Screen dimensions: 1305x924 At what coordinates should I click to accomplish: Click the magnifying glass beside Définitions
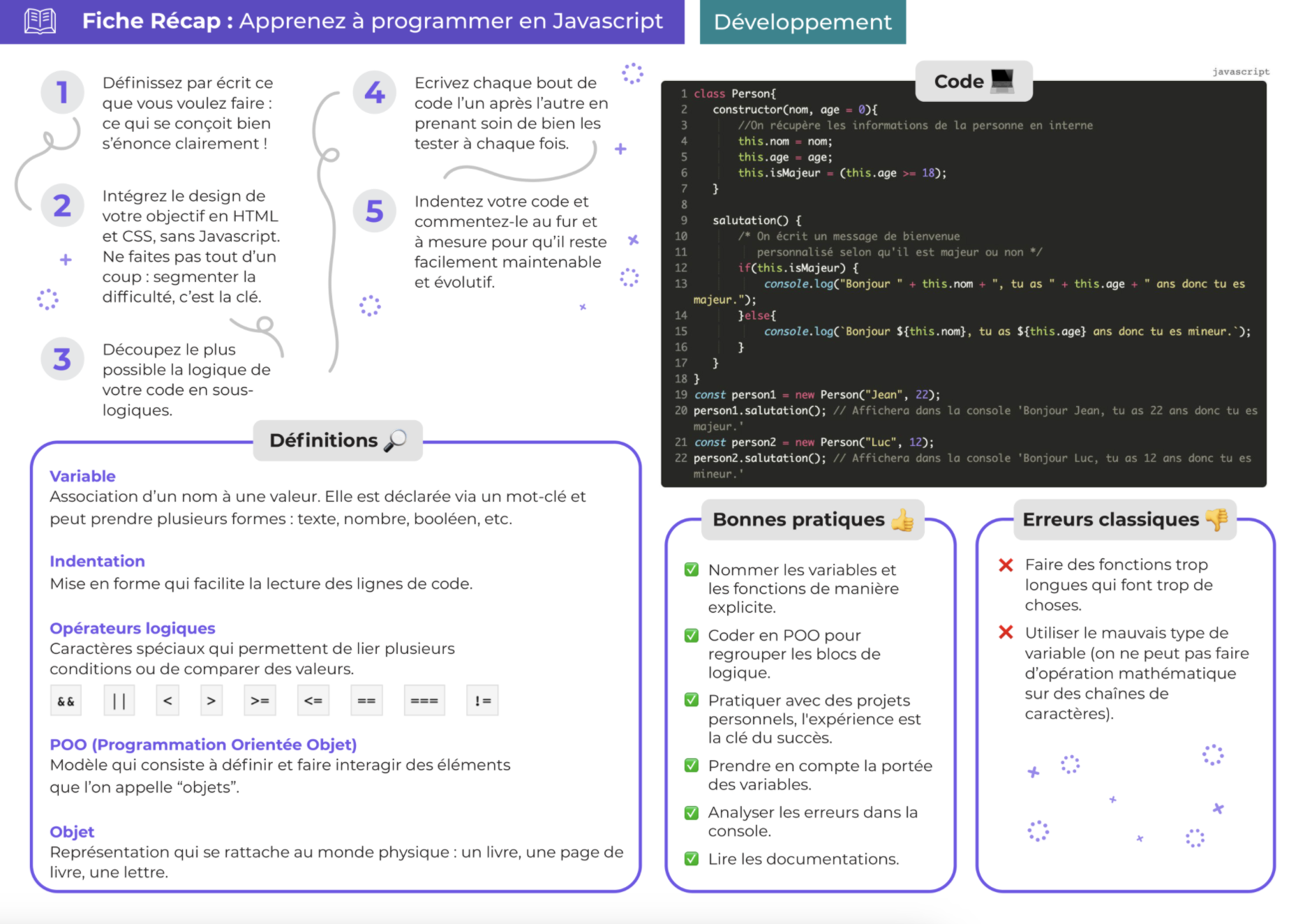395,440
